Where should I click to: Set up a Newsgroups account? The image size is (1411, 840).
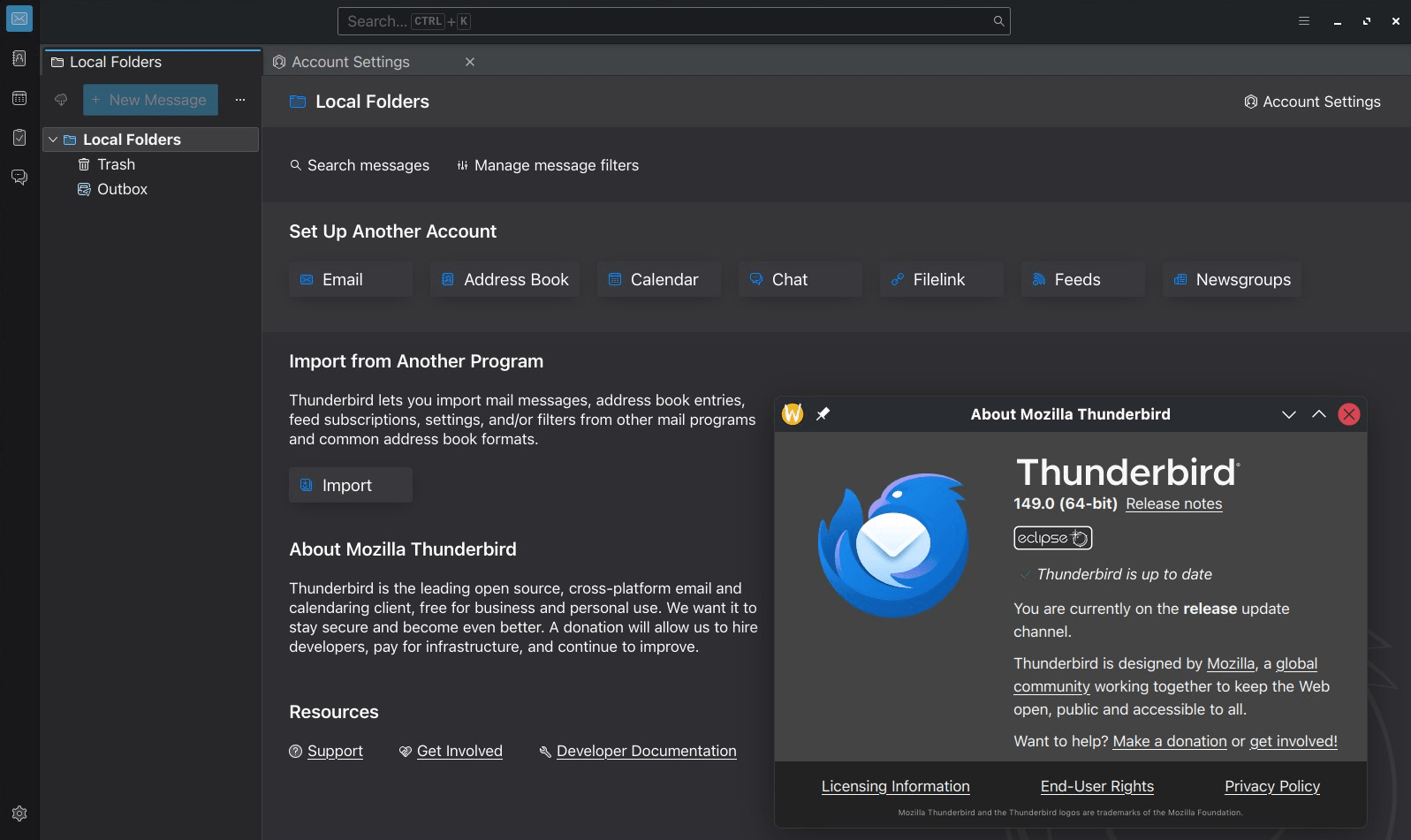point(1232,279)
